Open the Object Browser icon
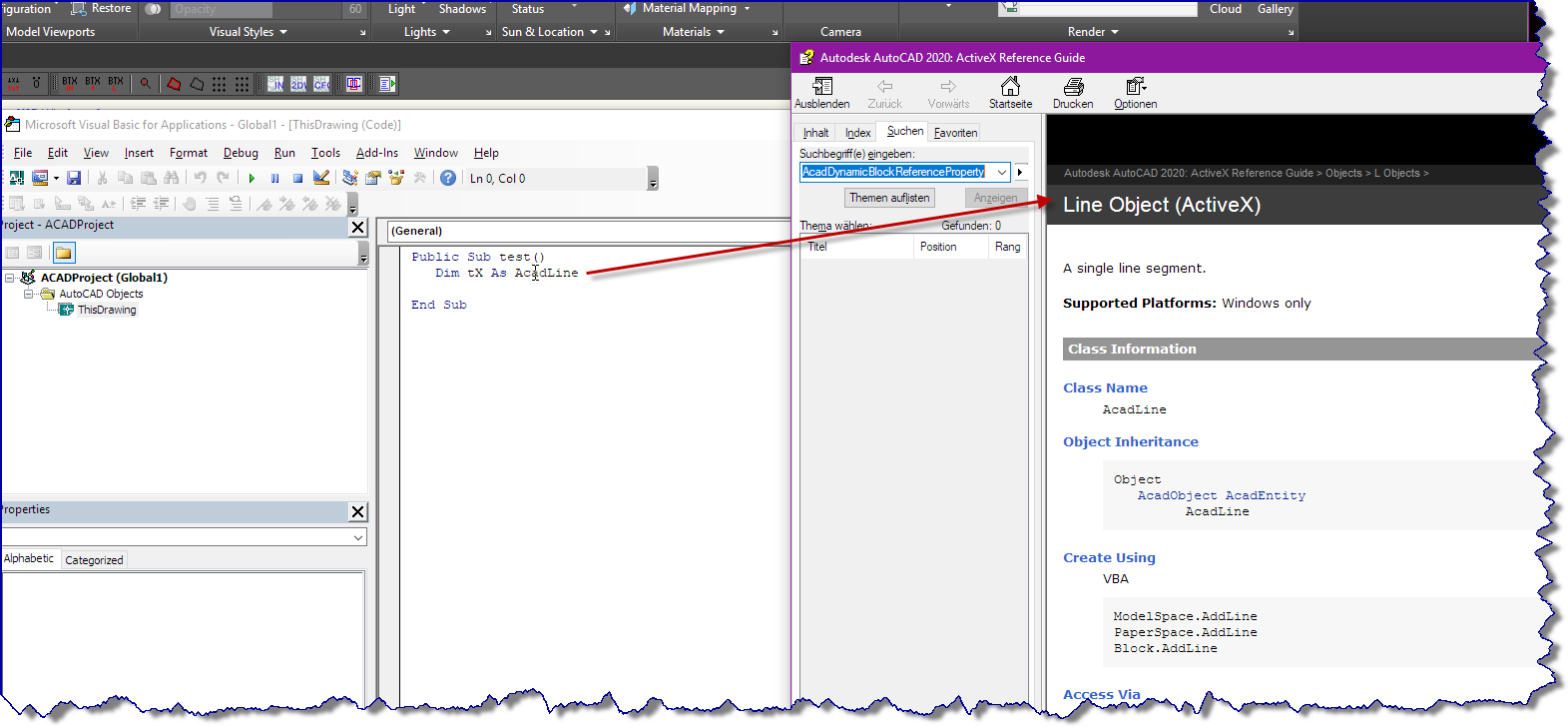This screenshot has height=727, width=1568. pyautogui.click(x=397, y=178)
